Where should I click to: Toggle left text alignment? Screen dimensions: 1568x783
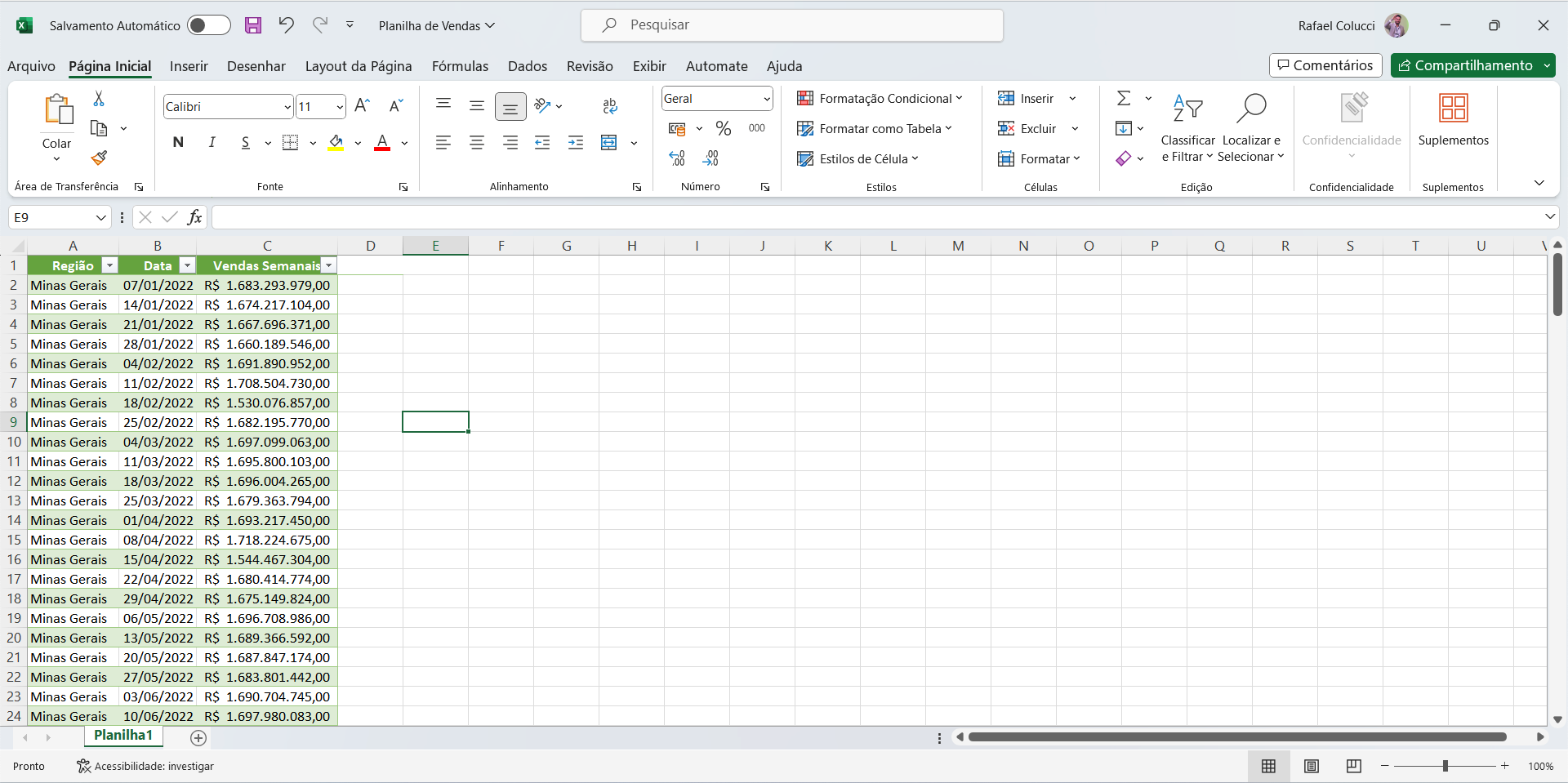(443, 143)
